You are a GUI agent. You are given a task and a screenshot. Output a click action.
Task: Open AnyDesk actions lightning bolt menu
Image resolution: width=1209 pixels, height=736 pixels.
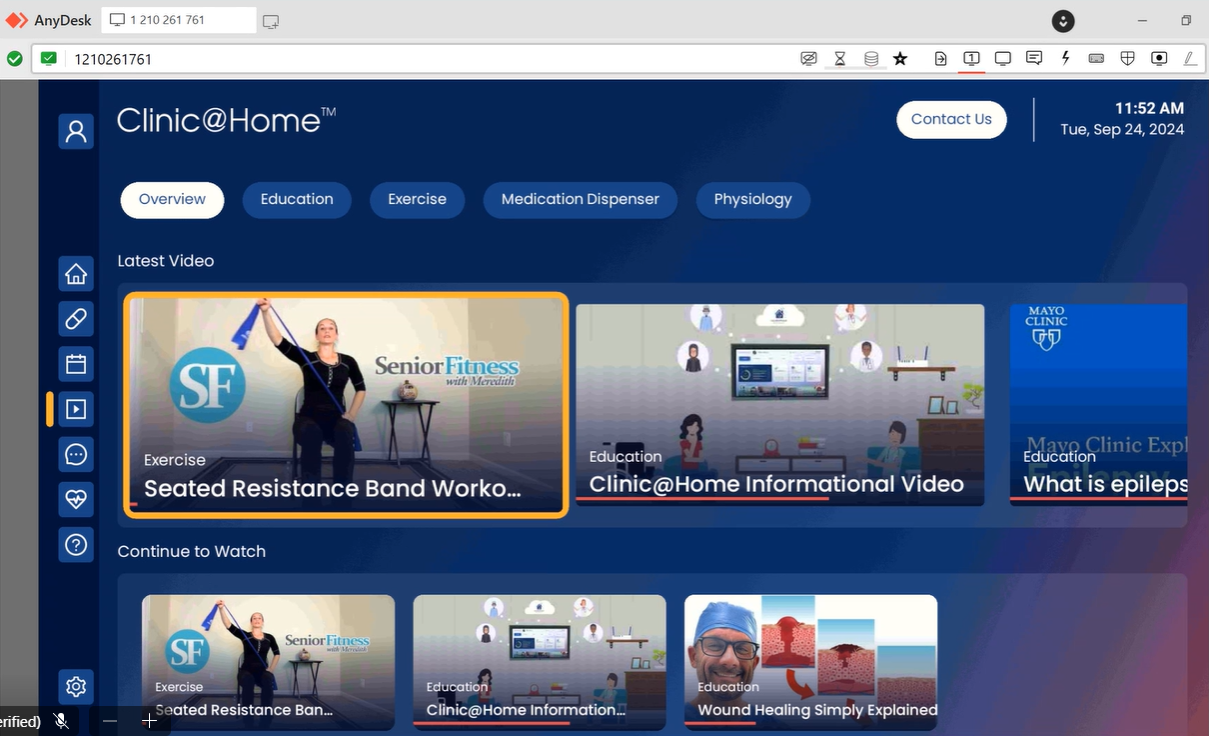click(x=1066, y=59)
